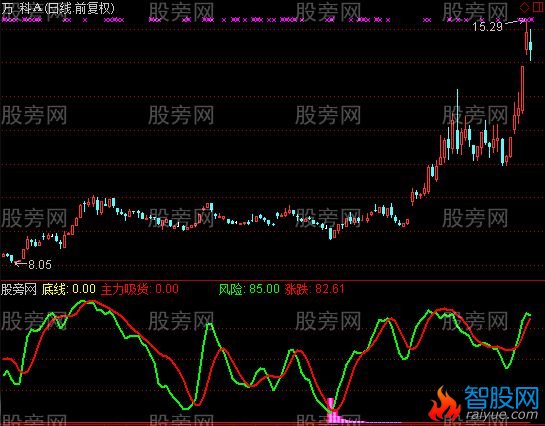The image size is (545, 426).
Task: Click the 主力吸货: 0.00 indicator value
Action: (x=140, y=289)
